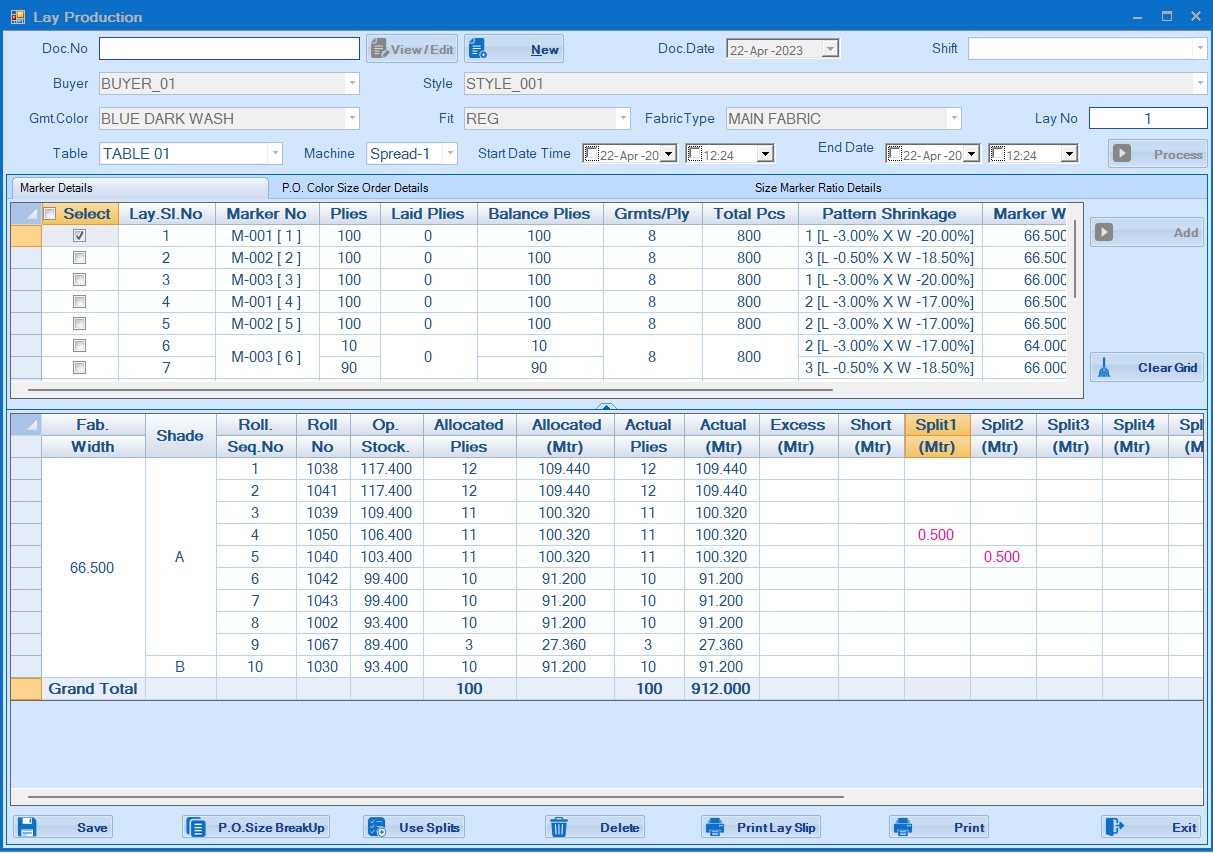Expand the Machine dropdown showing Spread-1
Image resolution: width=1213 pixels, height=853 pixels.
(449, 154)
